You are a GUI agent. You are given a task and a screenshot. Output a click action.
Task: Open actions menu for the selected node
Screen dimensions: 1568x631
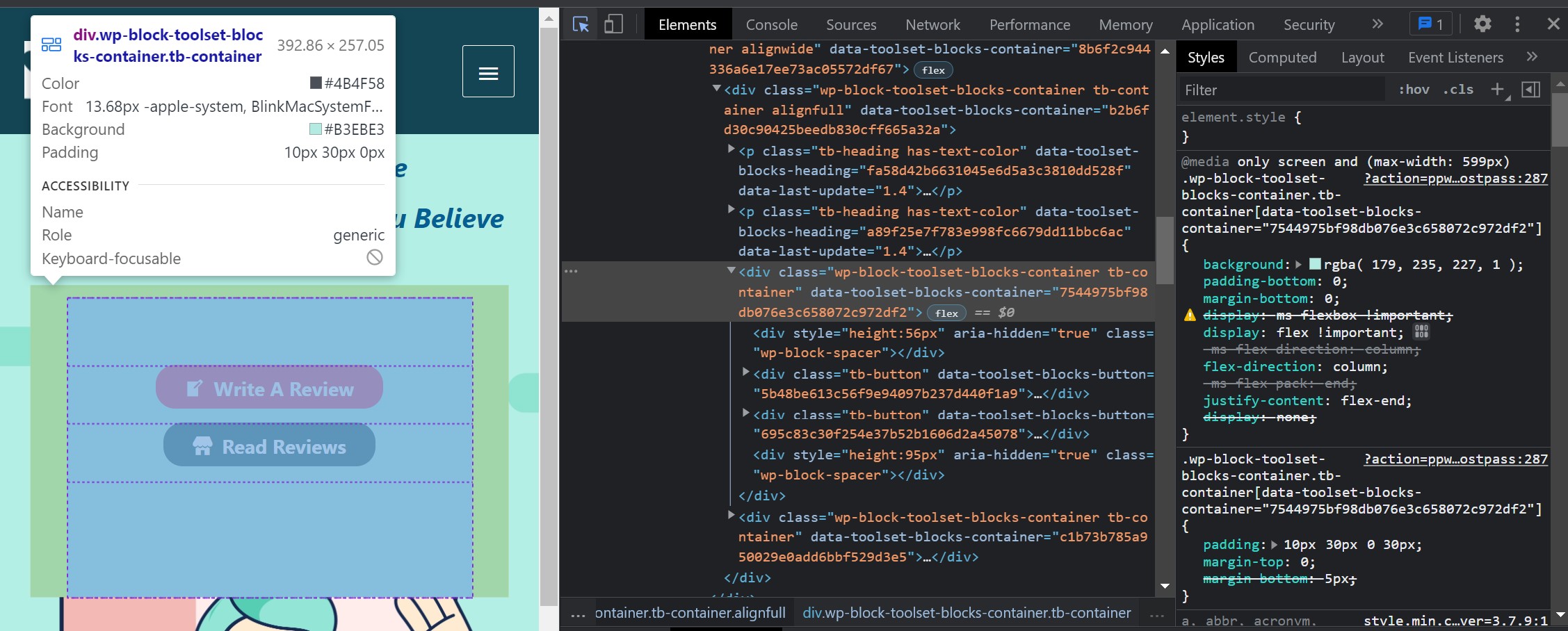pos(571,271)
